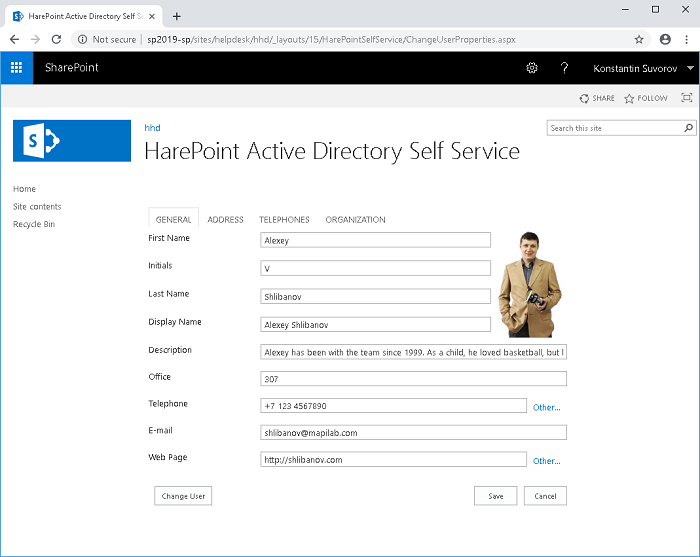Edit the First Name field
700x557 pixels.
click(x=375, y=240)
